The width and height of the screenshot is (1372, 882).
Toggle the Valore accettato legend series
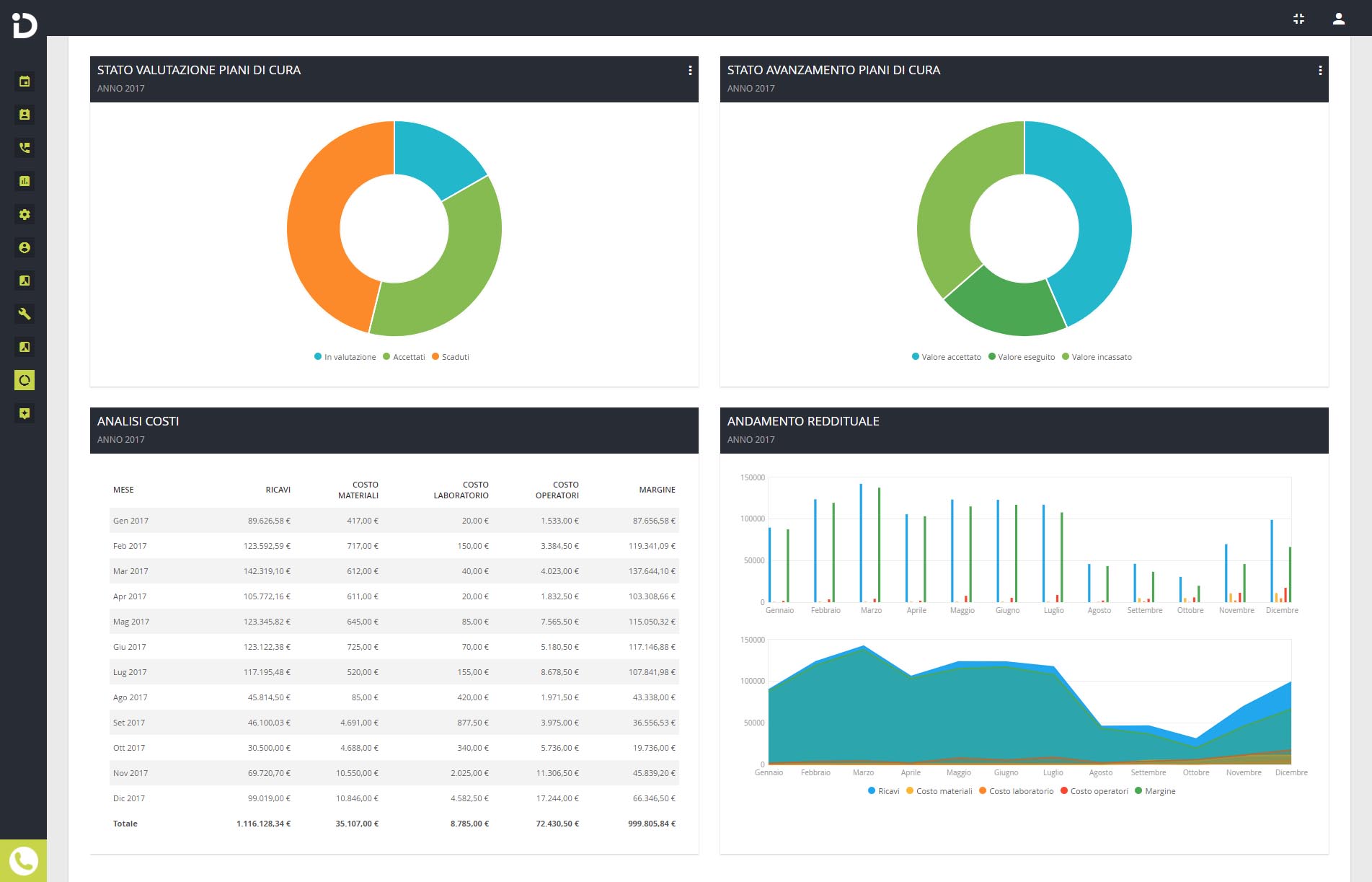coord(947,357)
